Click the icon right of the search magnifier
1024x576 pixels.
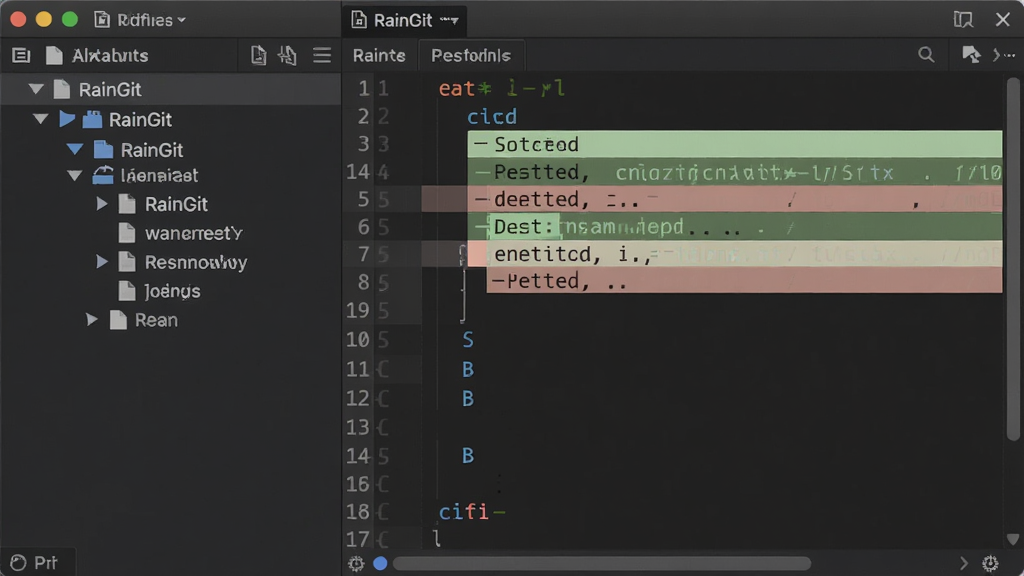971,55
